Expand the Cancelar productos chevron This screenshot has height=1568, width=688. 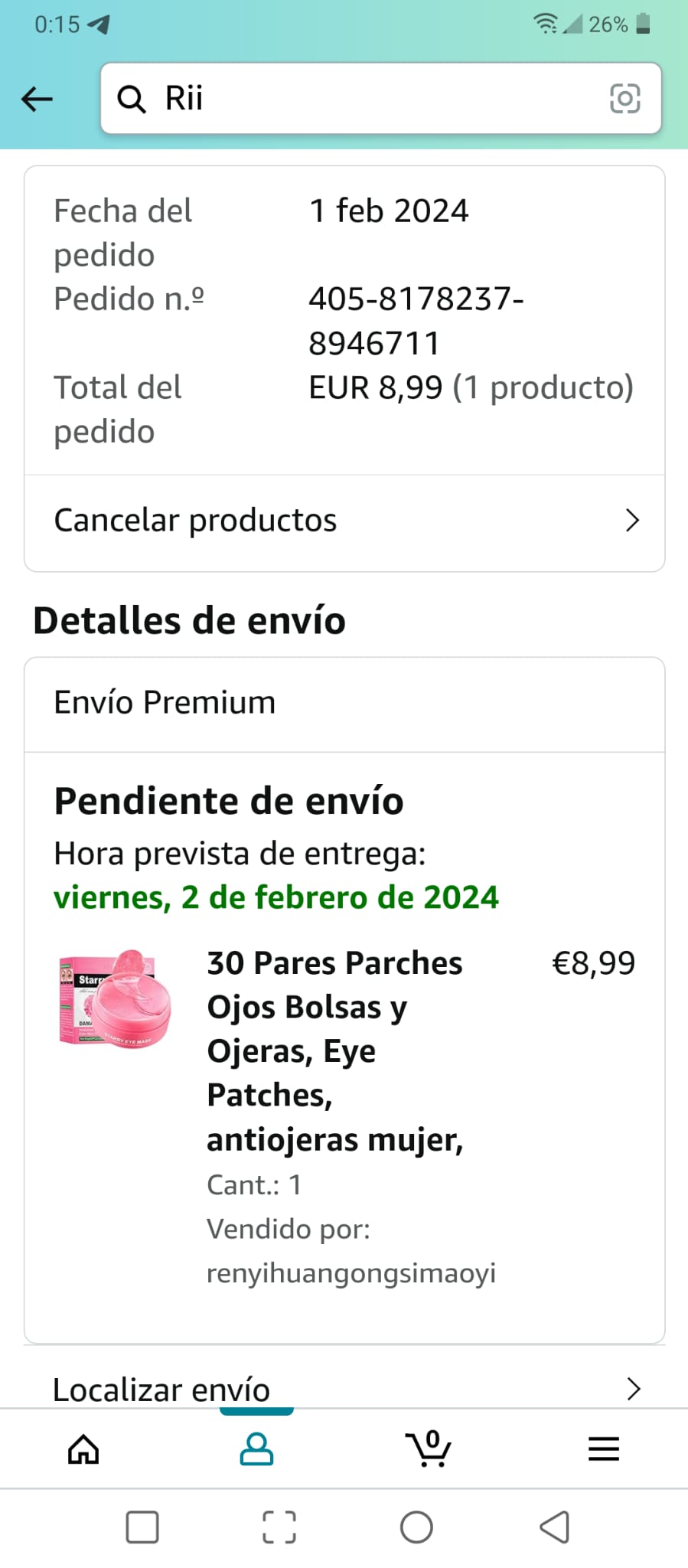click(632, 521)
